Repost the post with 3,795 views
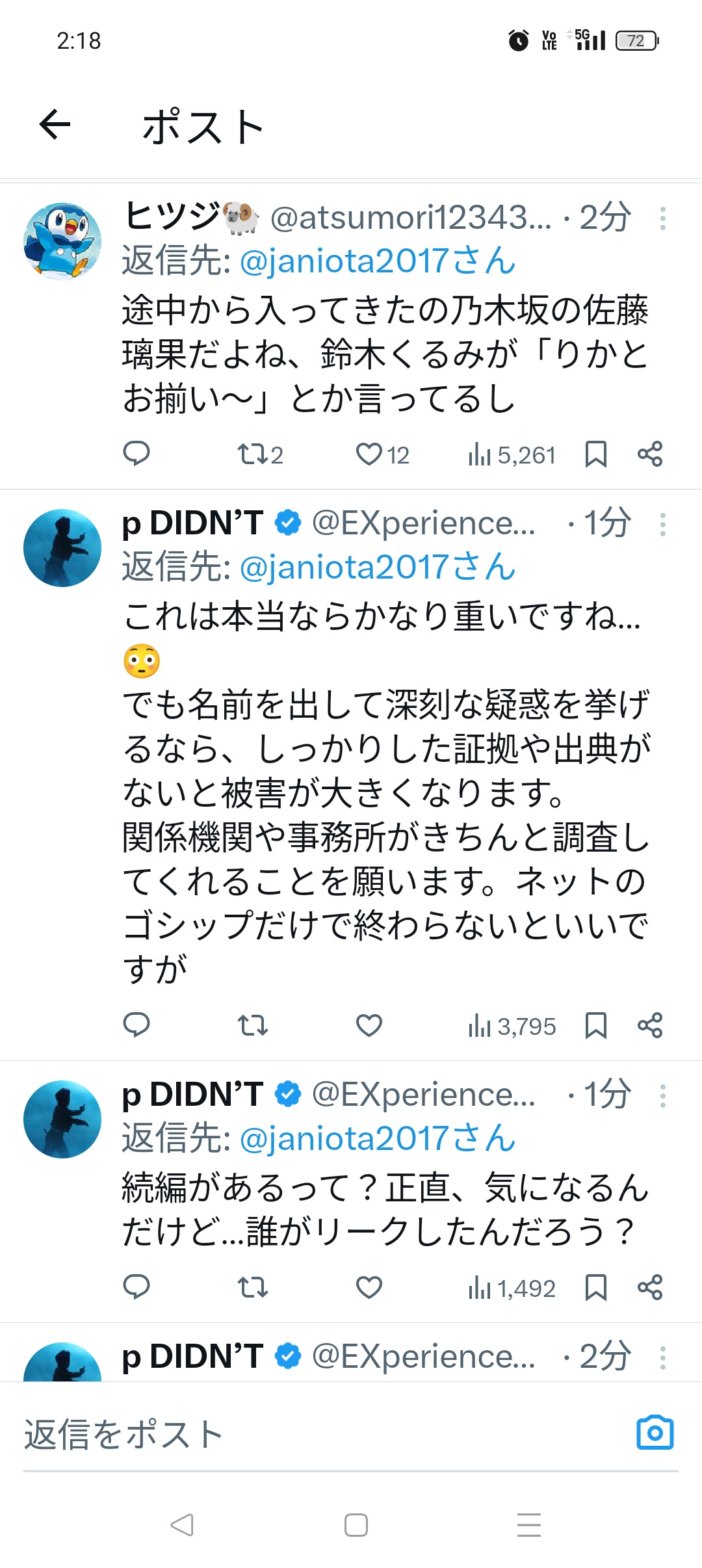 pyautogui.click(x=253, y=1026)
